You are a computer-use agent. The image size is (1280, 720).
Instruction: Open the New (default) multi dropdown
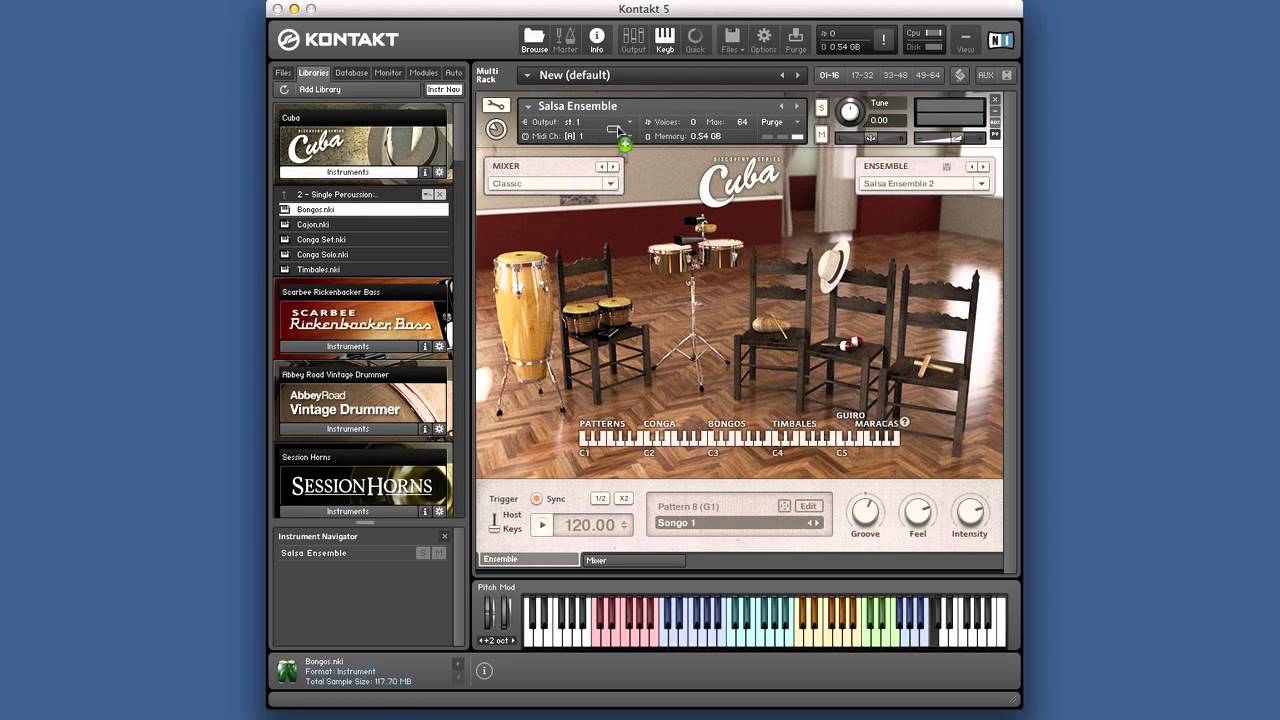526,75
